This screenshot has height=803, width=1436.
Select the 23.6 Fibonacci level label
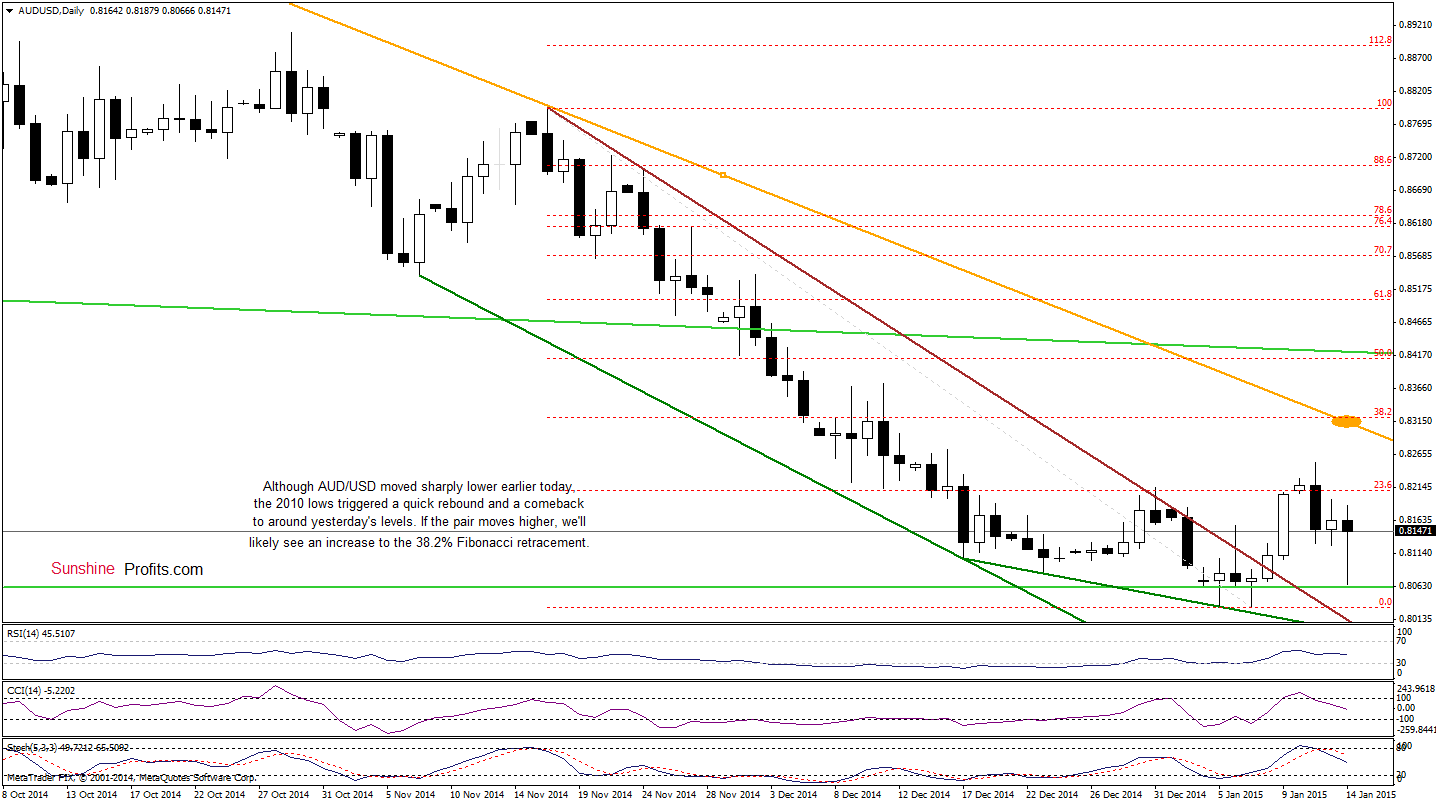1383,485
